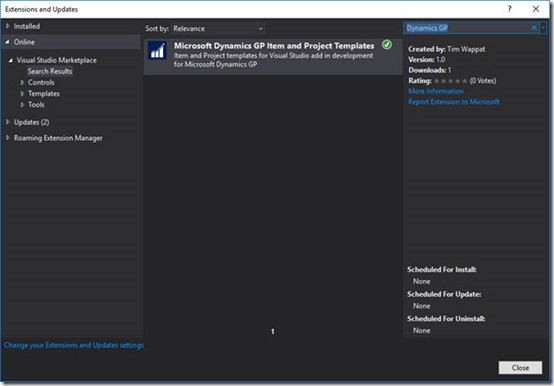
Task: Click the Scheduled For Uninstall label
Action: (x=446, y=319)
